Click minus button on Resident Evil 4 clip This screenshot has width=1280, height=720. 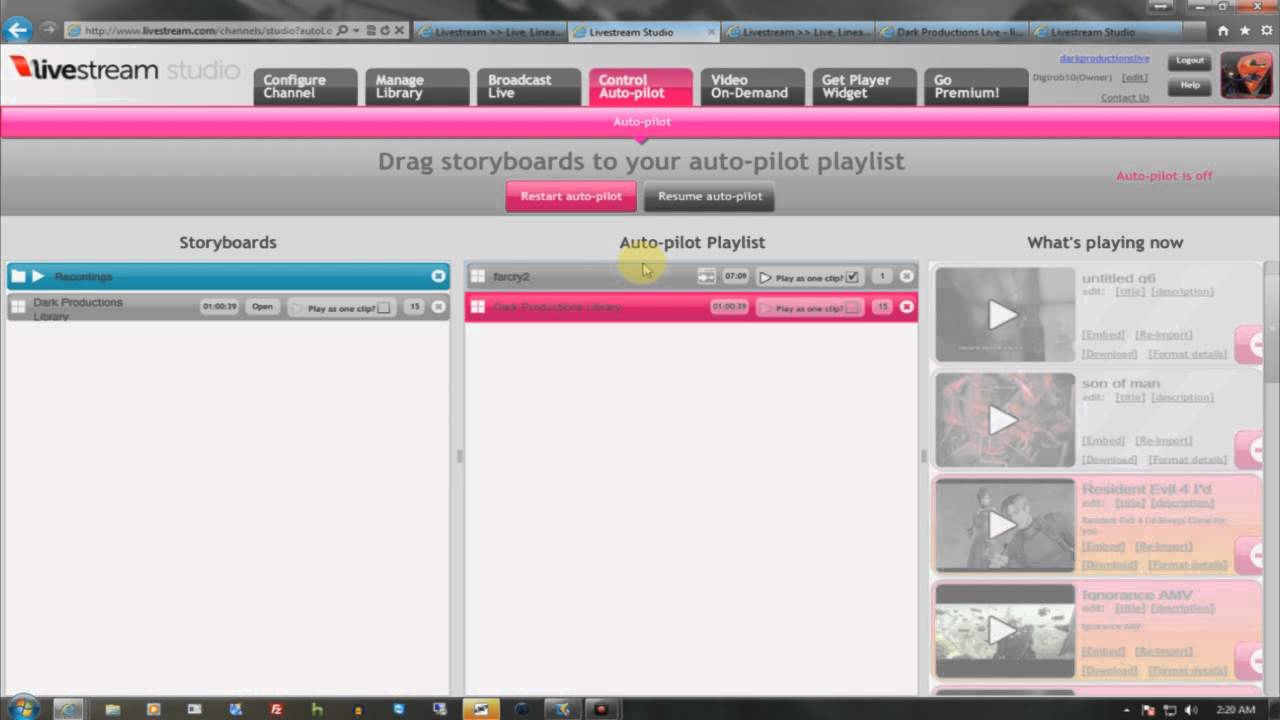1250,555
